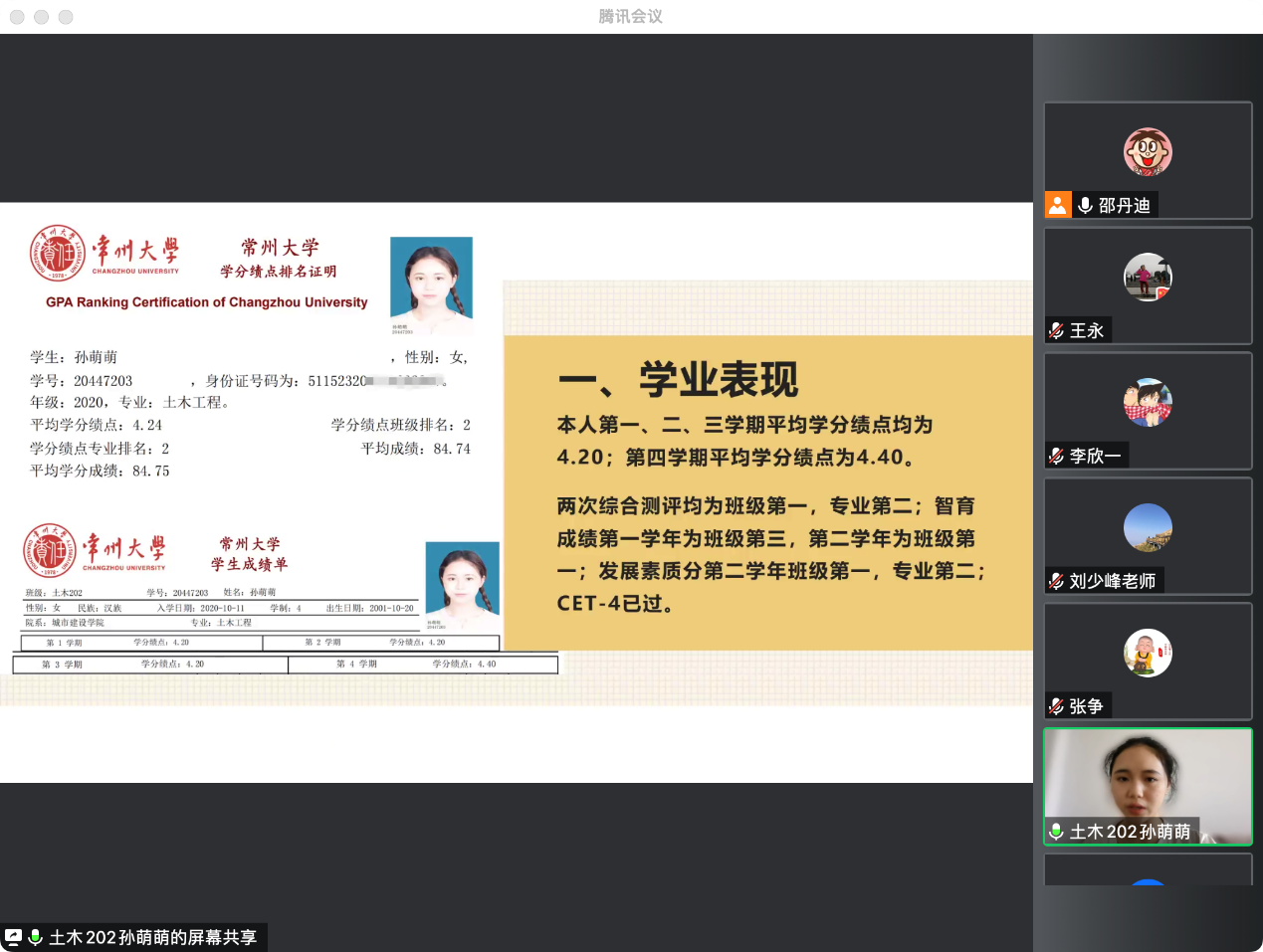
Task: Click the 土木202孙萌萌的屏幕共享 label text
Action: point(153,937)
